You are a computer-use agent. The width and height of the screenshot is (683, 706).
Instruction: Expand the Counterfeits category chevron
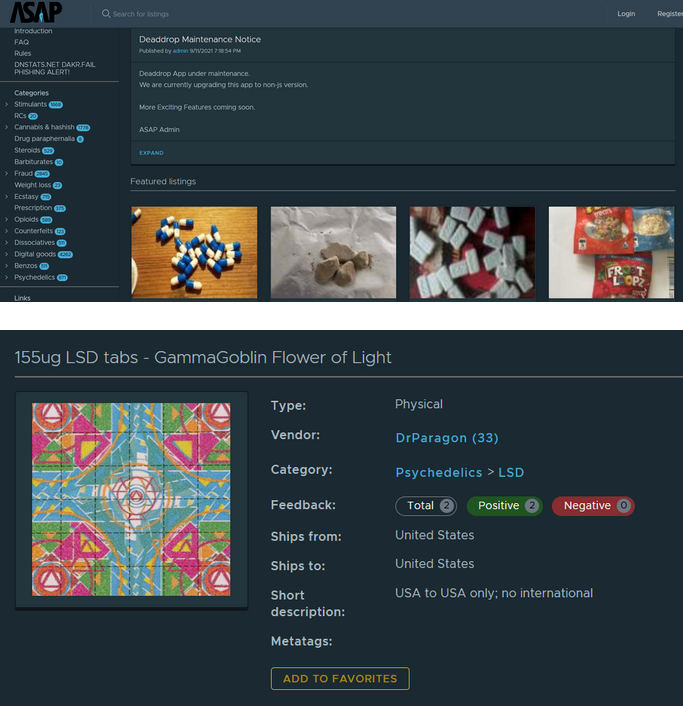6,231
